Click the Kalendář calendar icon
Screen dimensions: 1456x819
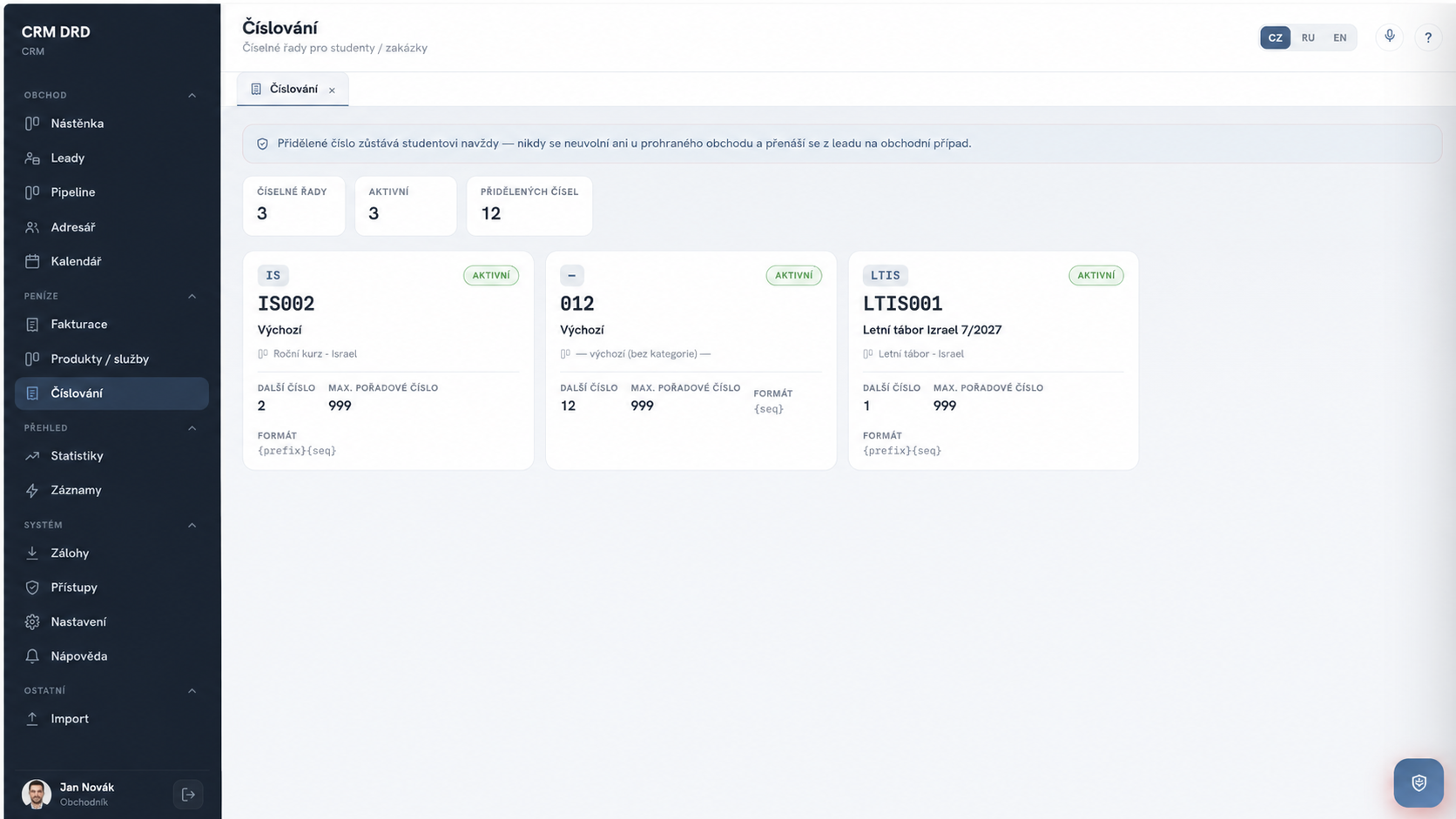(32, 261)
